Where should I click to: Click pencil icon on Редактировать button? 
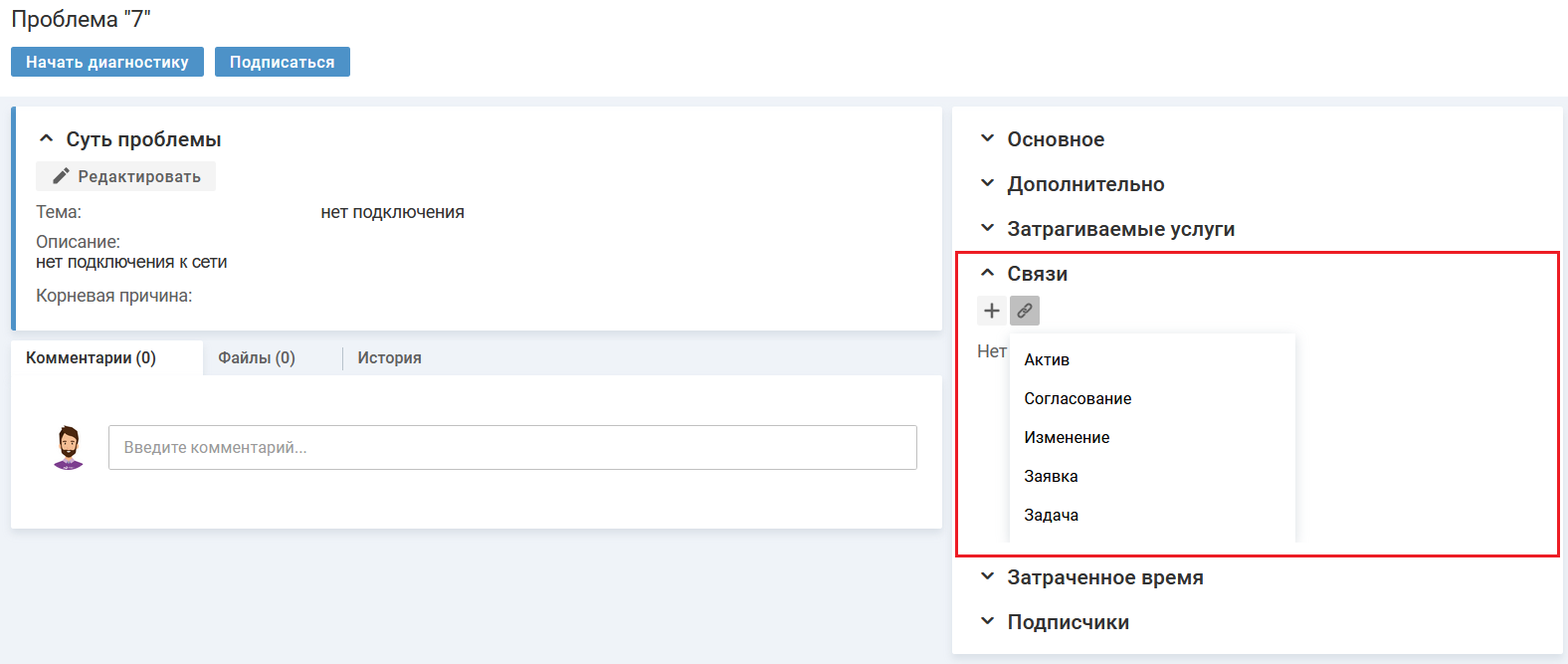[61, 176]
